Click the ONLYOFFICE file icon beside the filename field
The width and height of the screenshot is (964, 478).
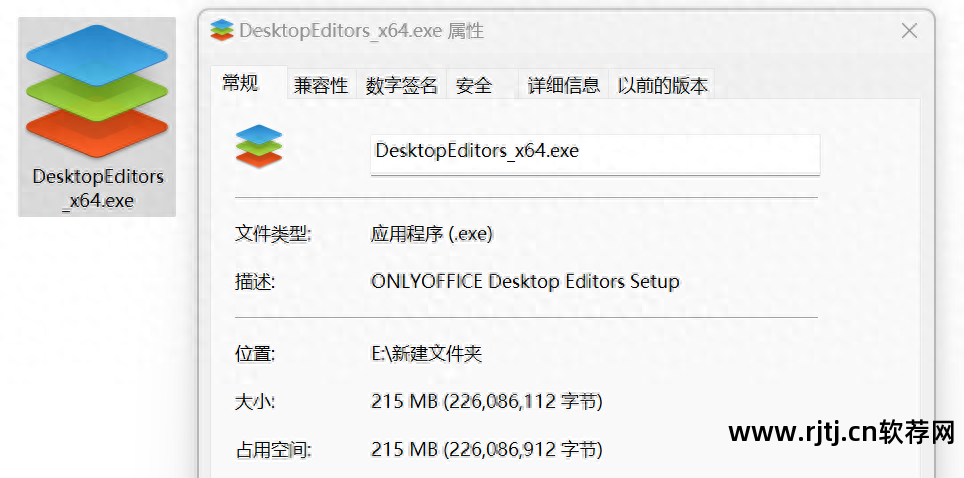pos(259,147)
